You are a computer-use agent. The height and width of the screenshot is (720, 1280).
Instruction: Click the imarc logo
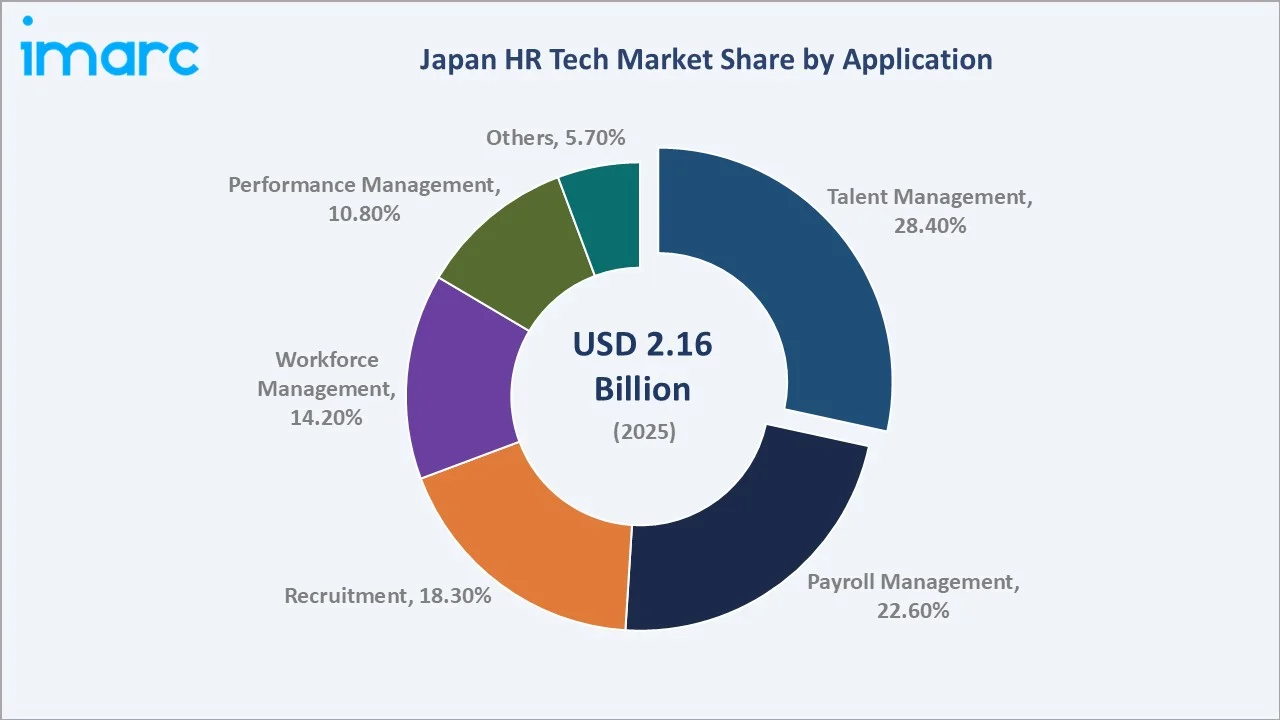point(110,47)
